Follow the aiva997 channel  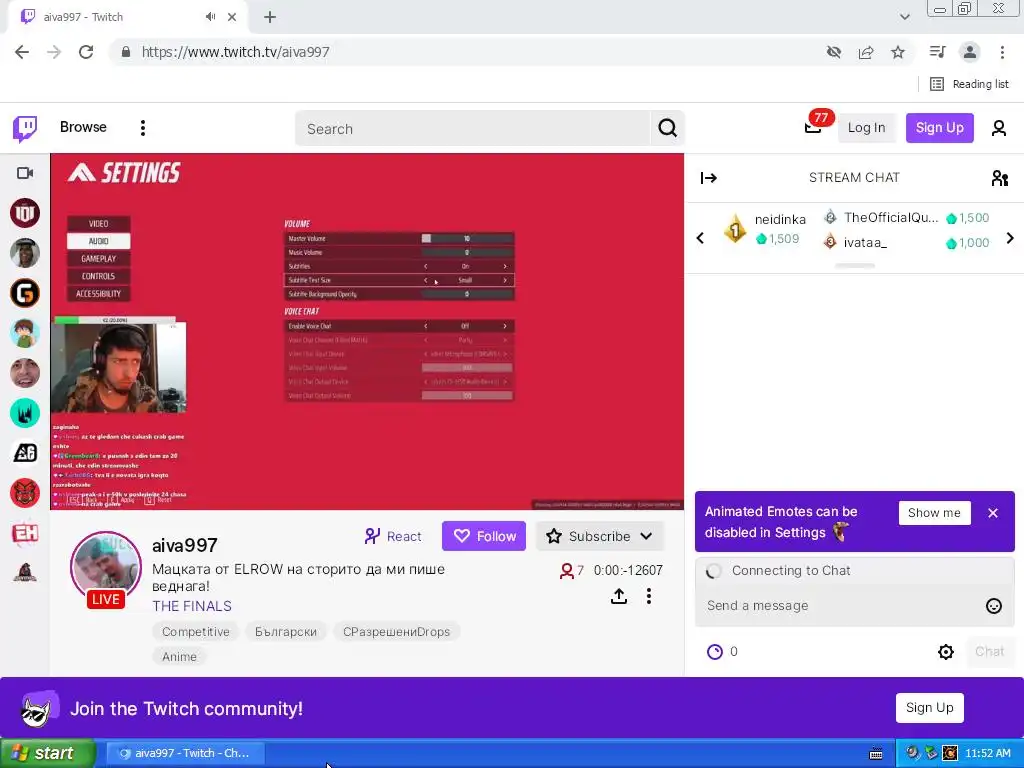pyautogui.click(x=484, y=536)
